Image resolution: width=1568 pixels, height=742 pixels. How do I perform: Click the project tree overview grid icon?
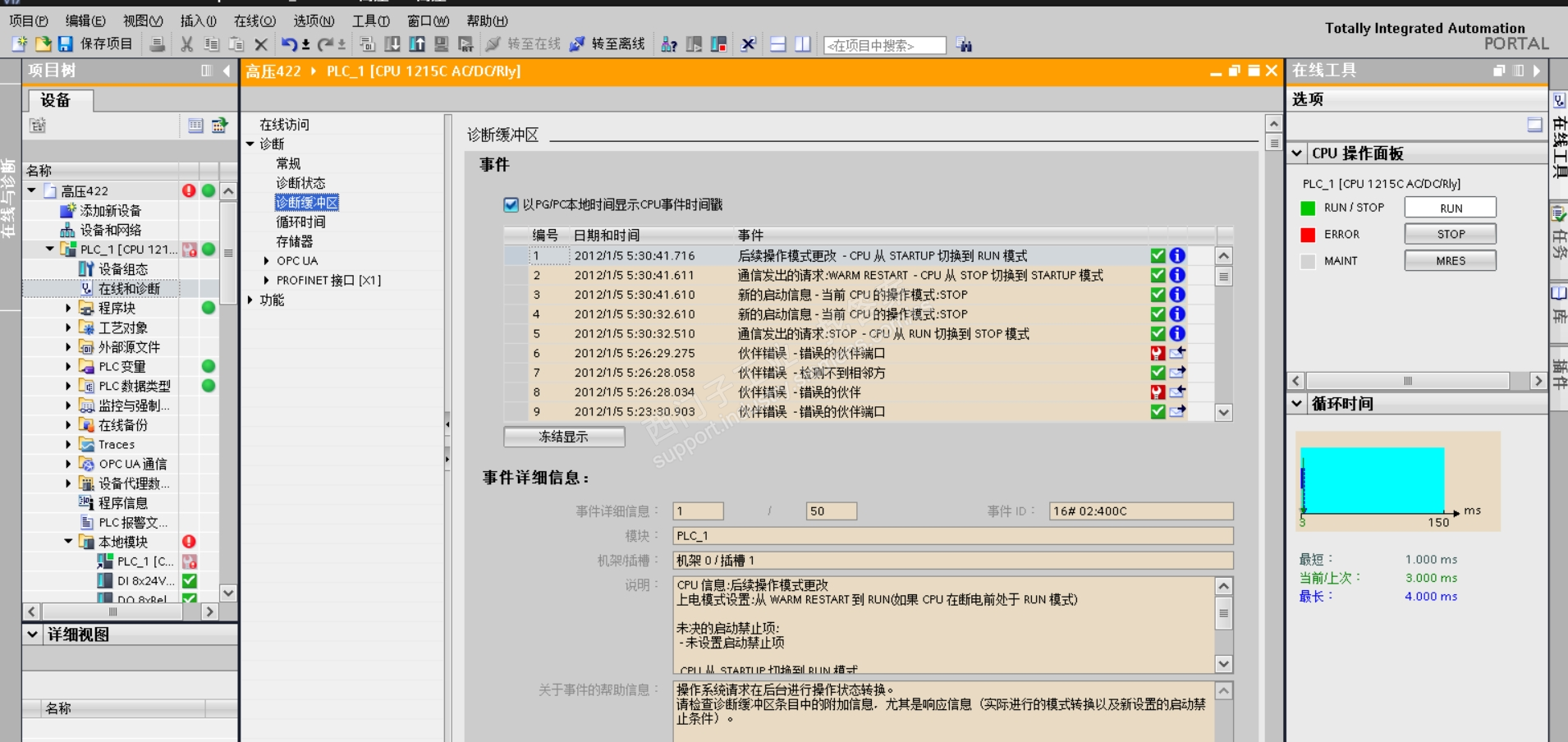[x=195, y=126]
